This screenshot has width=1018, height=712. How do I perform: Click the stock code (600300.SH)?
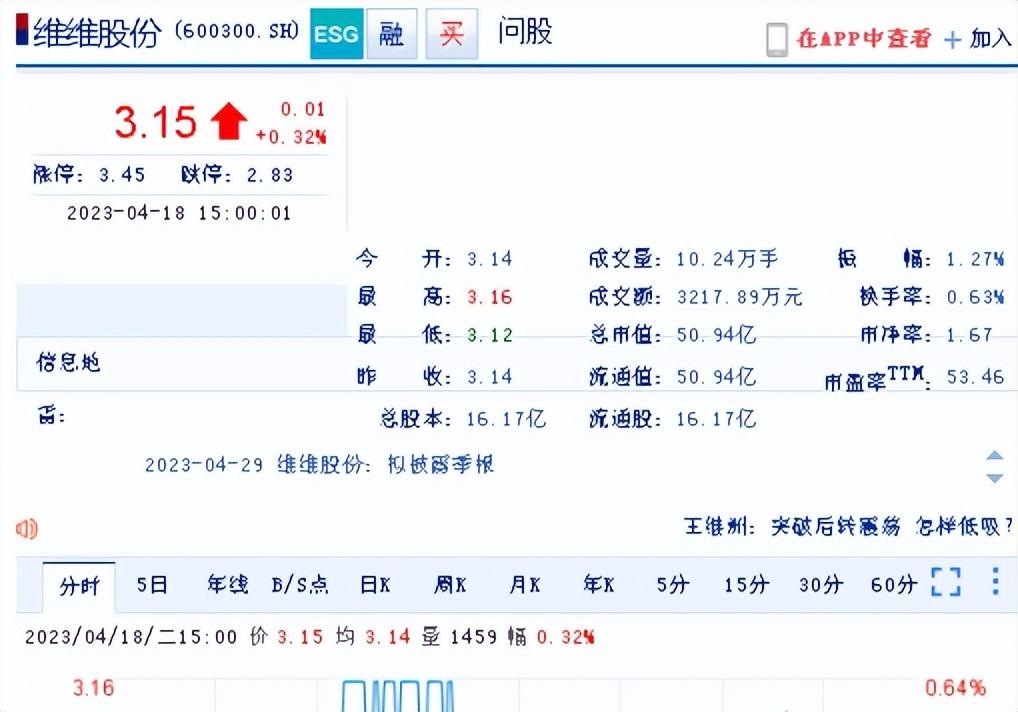click(x=237, y=31)
